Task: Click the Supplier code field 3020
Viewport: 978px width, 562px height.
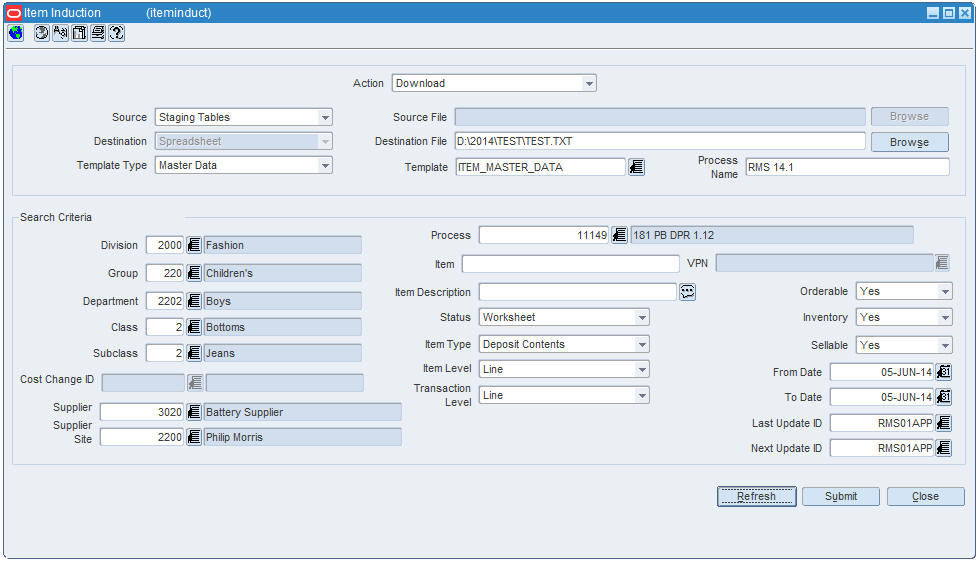Action: click(x=142, y=412)
